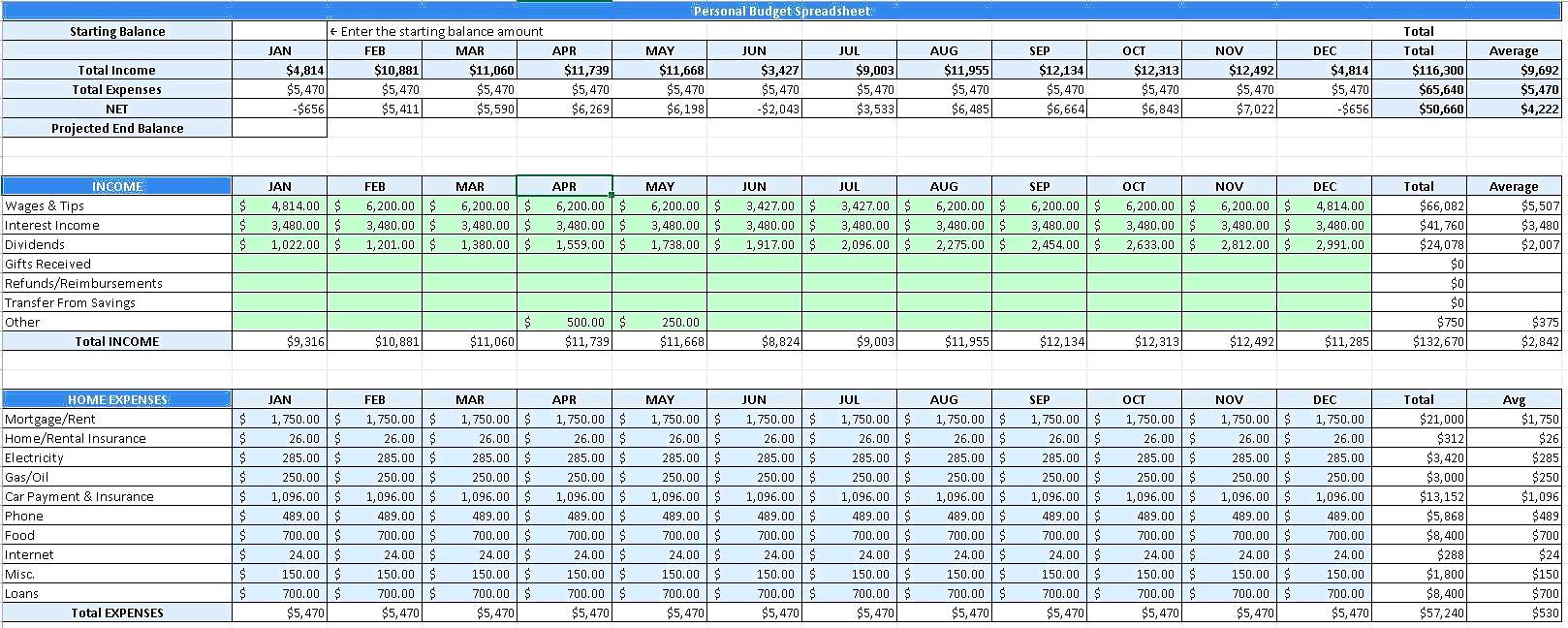The width and height of the screenshot is (1568, 628).
Task: Select the Misc. row label
Action: 116,574
